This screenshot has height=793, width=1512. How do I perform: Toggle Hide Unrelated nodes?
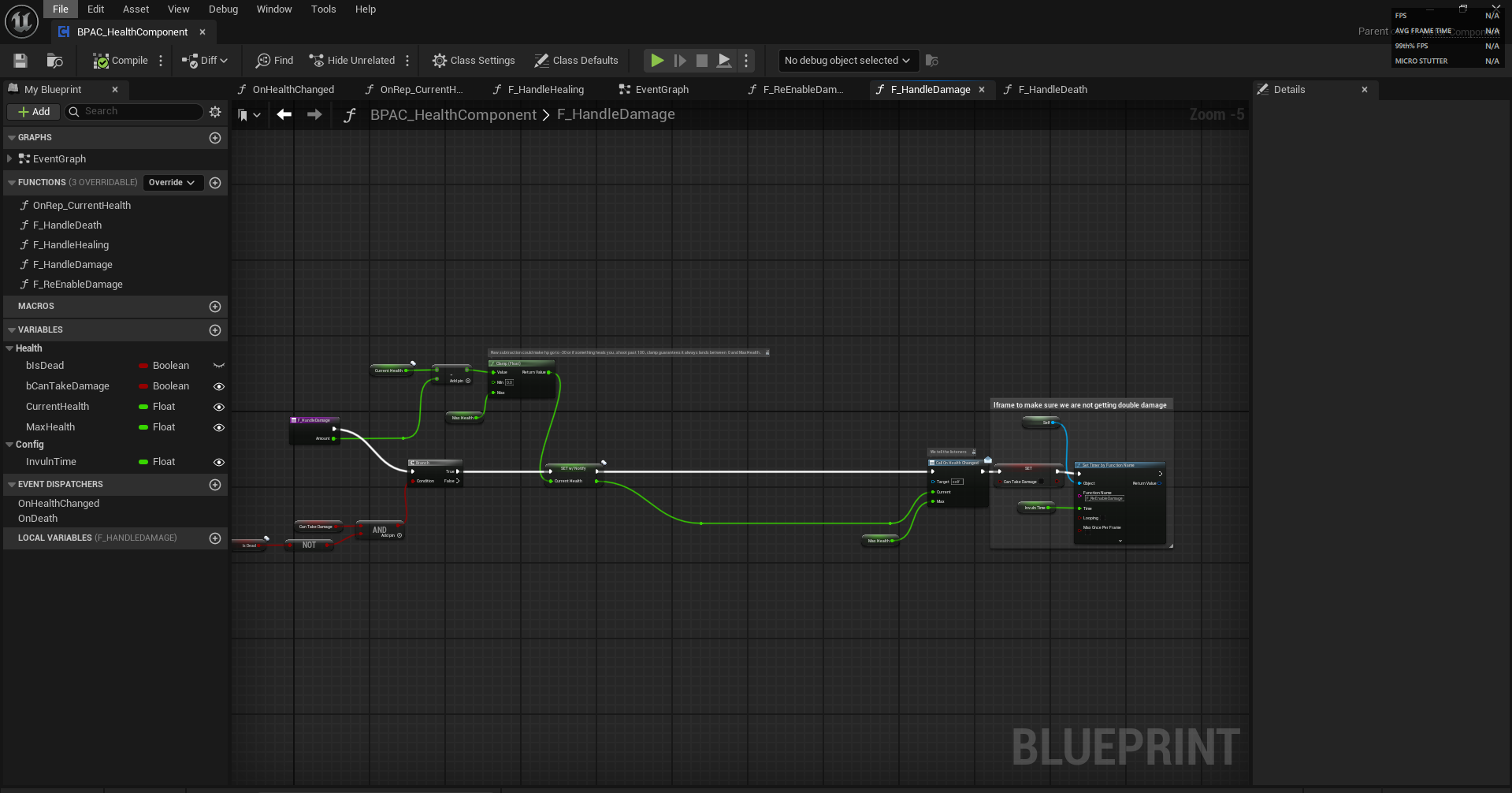coord(352,61)
